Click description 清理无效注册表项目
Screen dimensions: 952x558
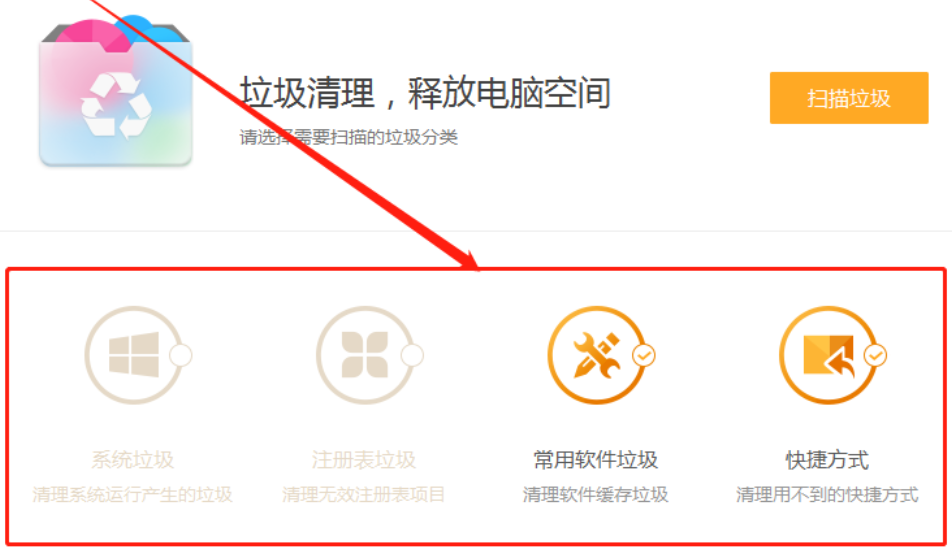[x=364, y=494]
